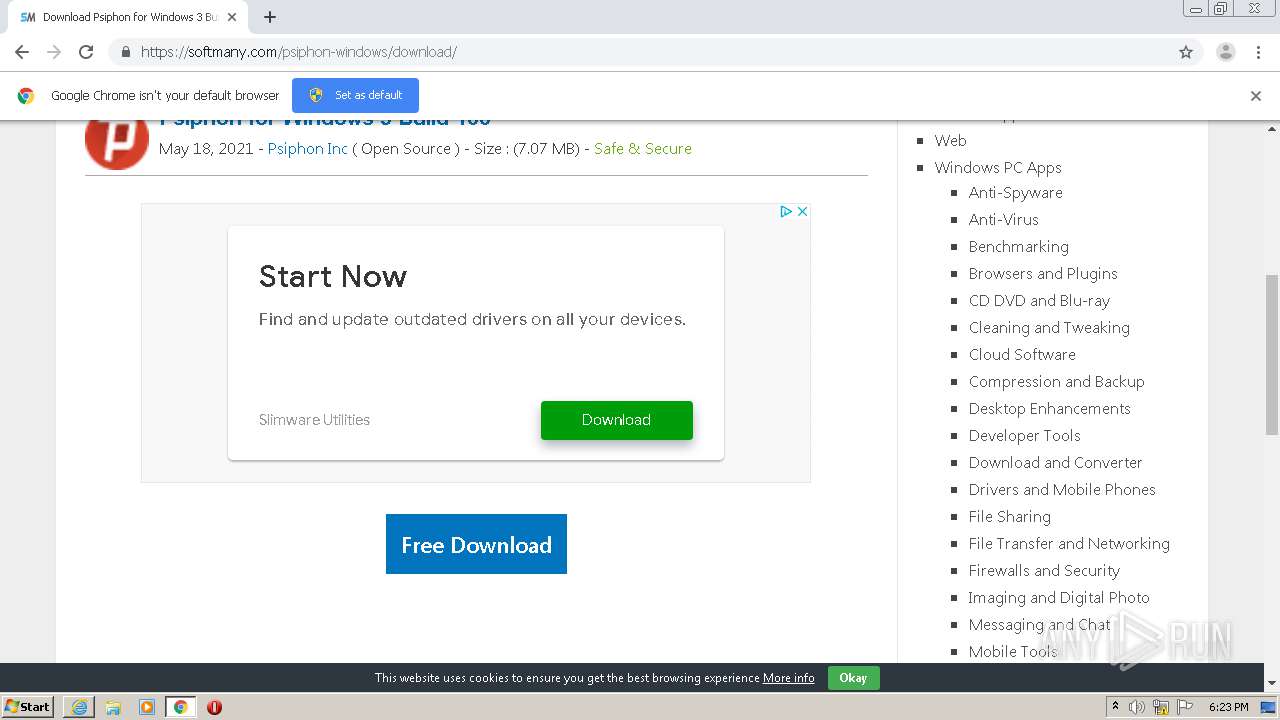Image resolution: width=1280 pixels, height=720 pixels.
Task: Open File Sharing category
Action: pyautogui.click(x=1009, y=516)
